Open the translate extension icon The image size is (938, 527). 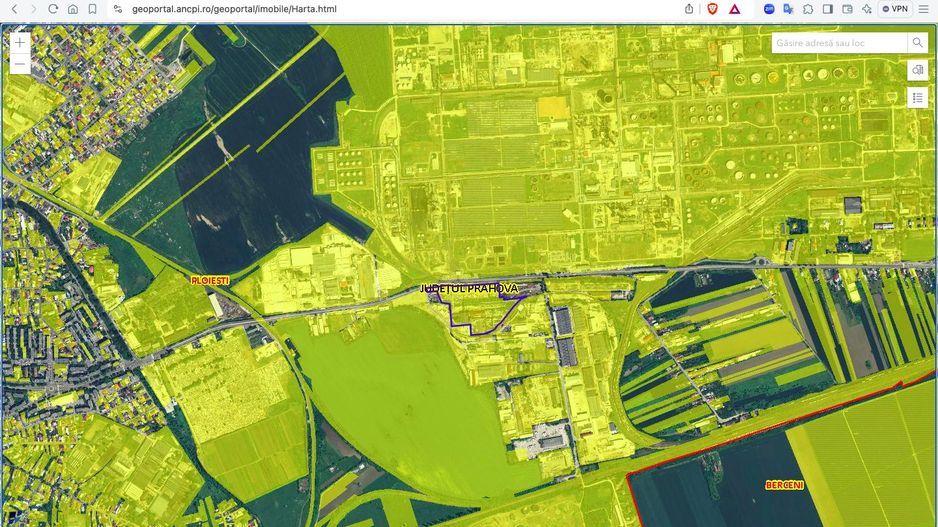coord(788,9)
